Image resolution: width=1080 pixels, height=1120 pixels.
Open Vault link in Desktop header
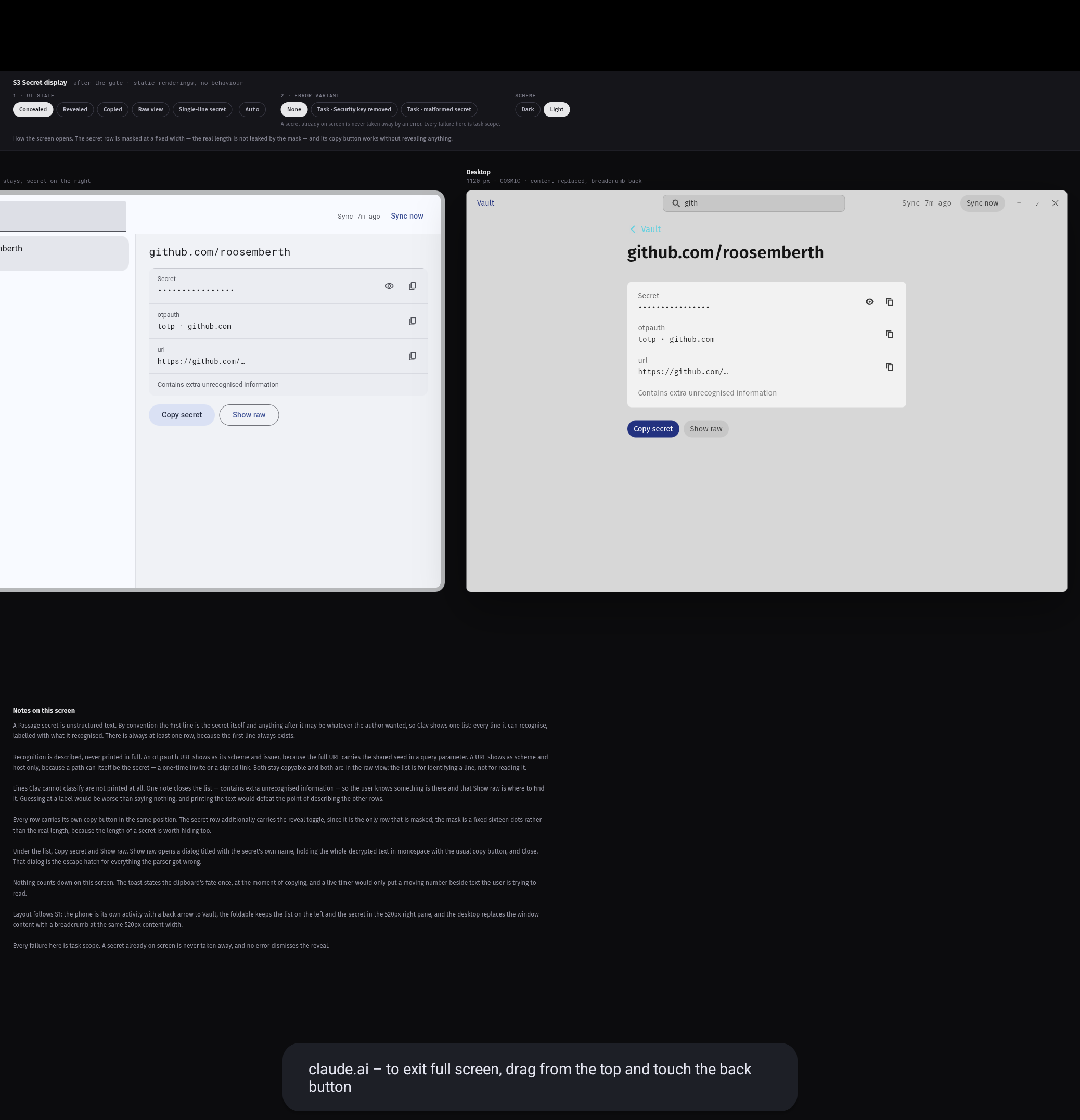pyautogui.click(x=485, y=203)
